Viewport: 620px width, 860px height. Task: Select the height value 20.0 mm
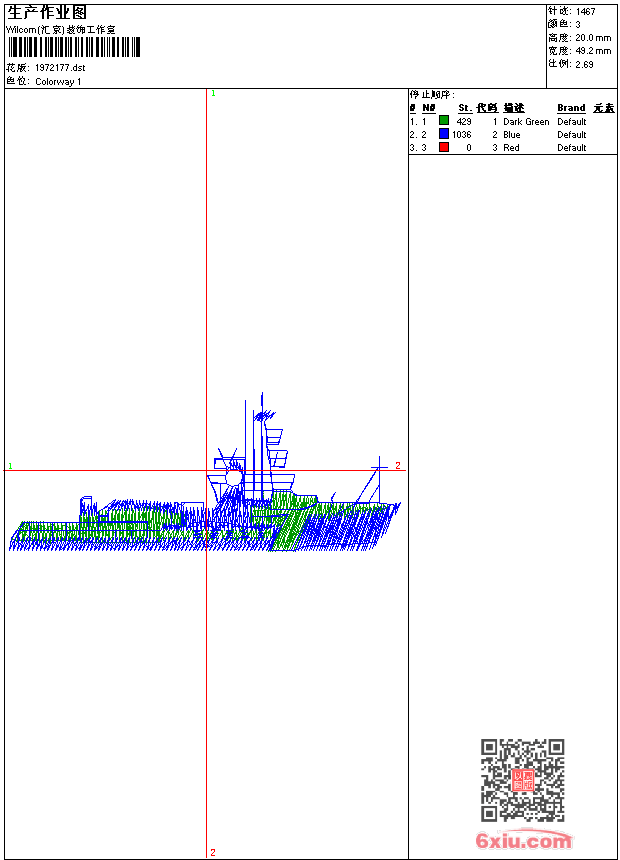click(x=593, y=38)
